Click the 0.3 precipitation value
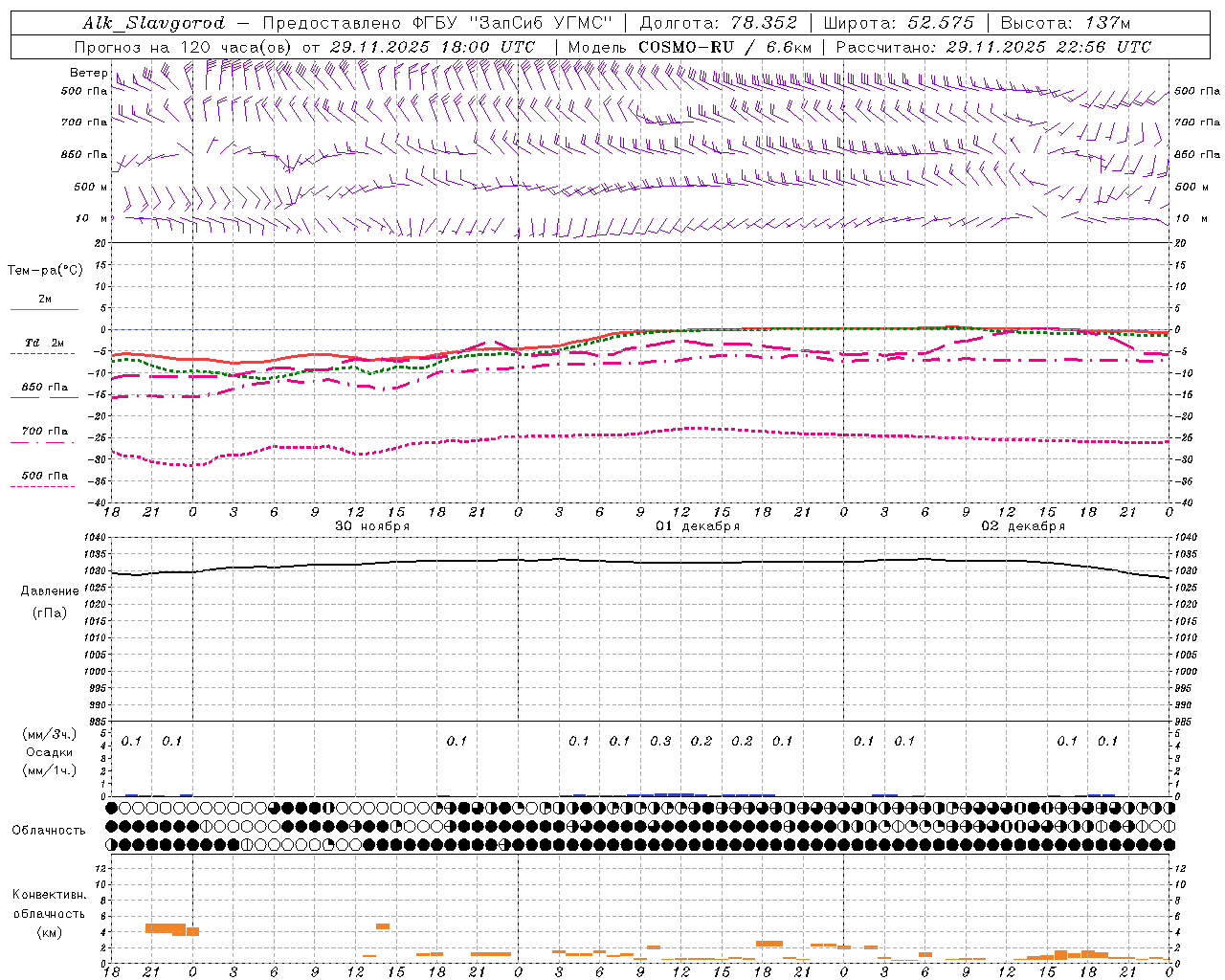The width and height of the screenshot is (1225, 980). (x=660, y=741)
